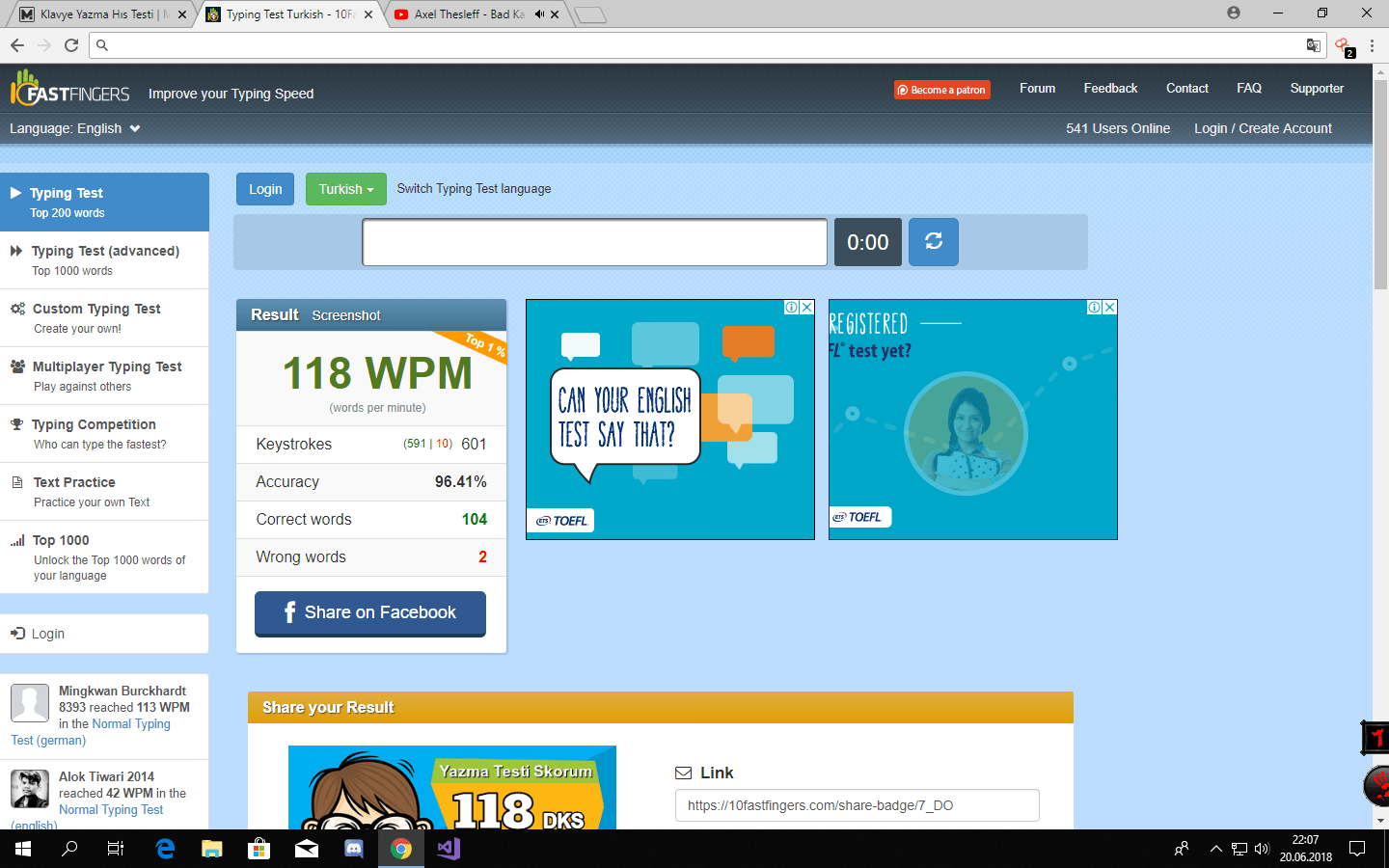1389x868 pixels.
Task: Click Alok Tiwari's avatar photo
Action: (x=30, y=789)
